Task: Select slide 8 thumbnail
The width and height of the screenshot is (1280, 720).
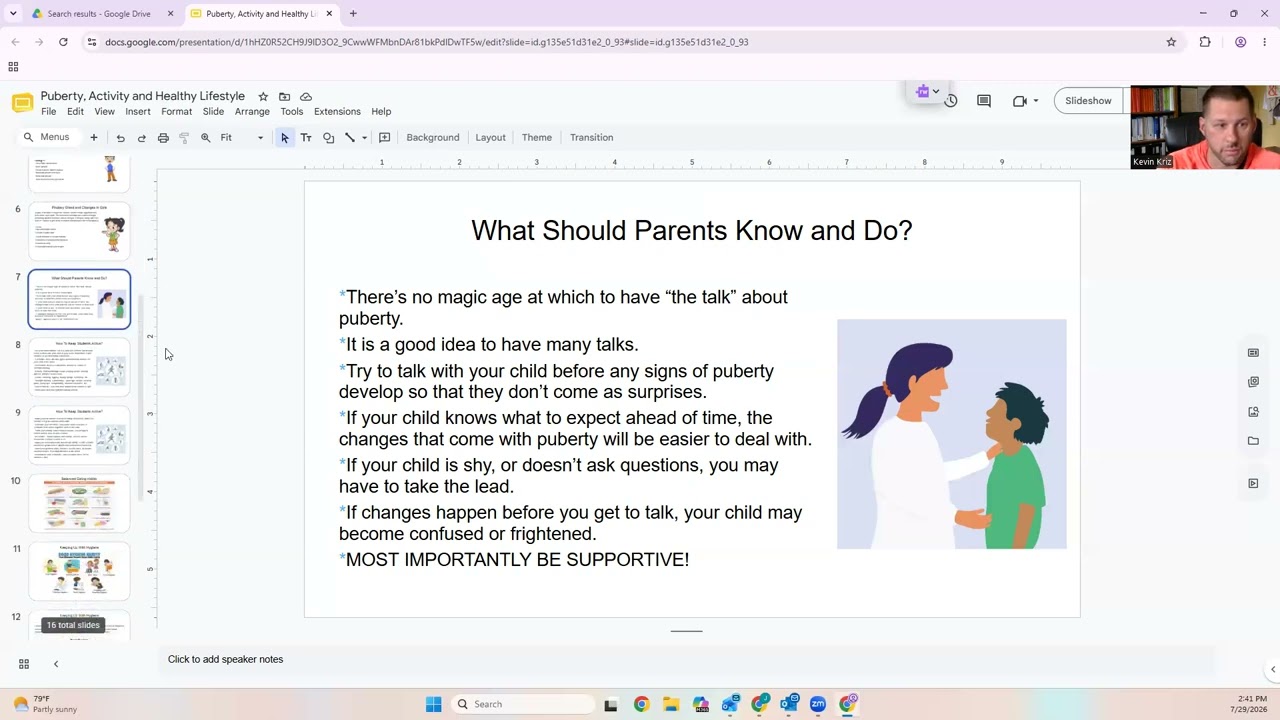Action: tap(79, 367)
